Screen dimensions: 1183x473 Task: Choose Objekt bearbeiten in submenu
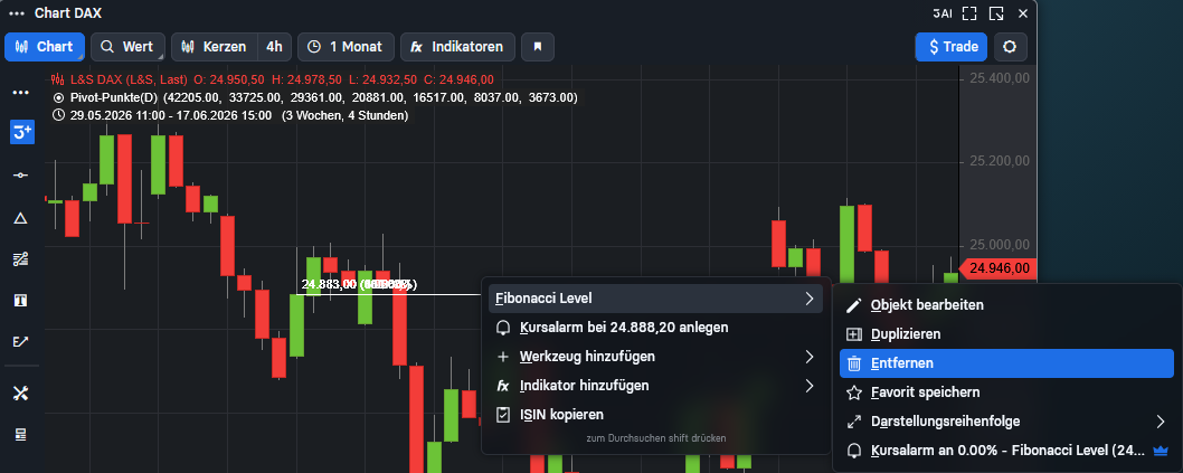point(1006,306)
